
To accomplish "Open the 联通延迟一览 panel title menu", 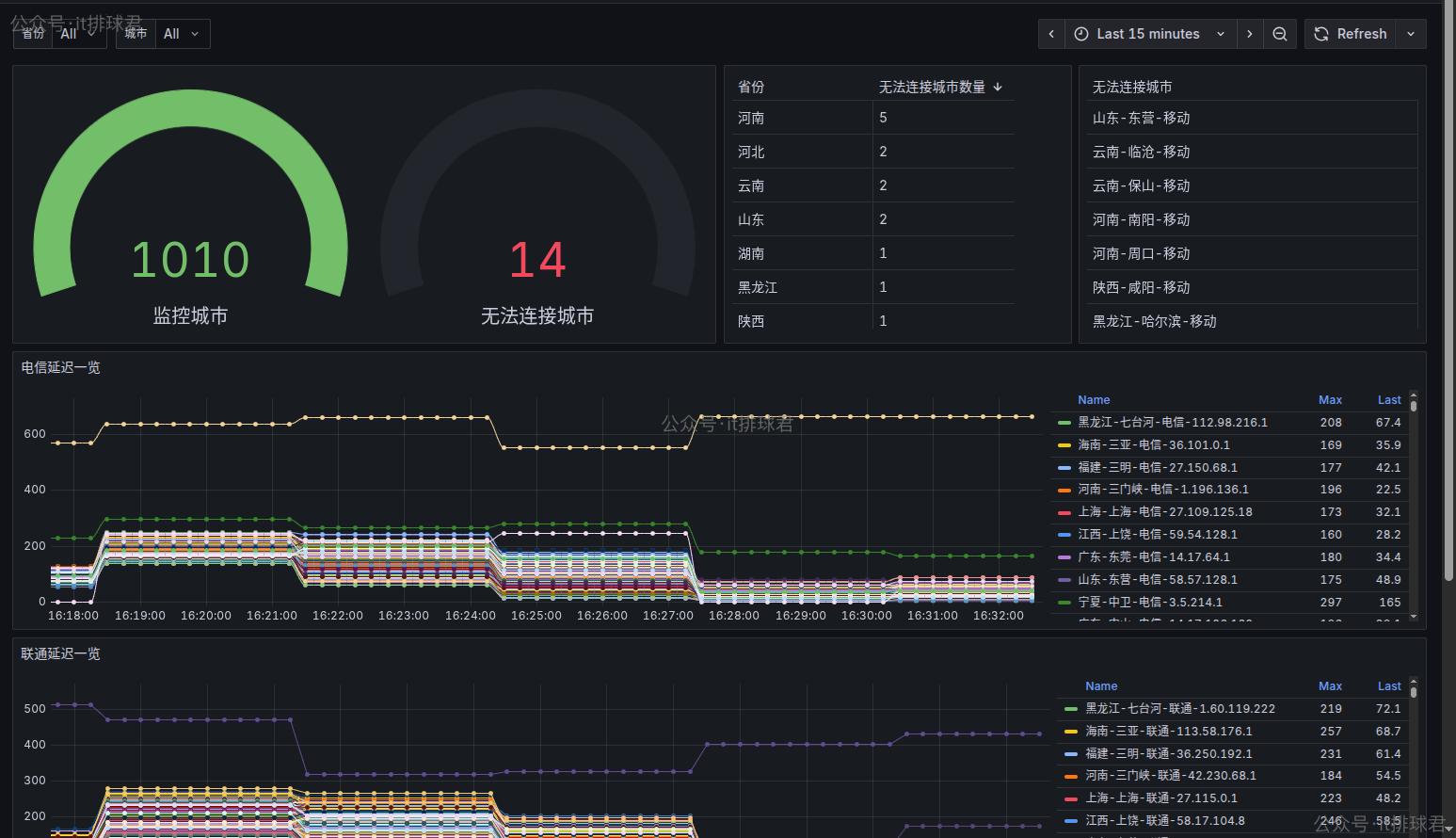I will [x=60, y=653].
